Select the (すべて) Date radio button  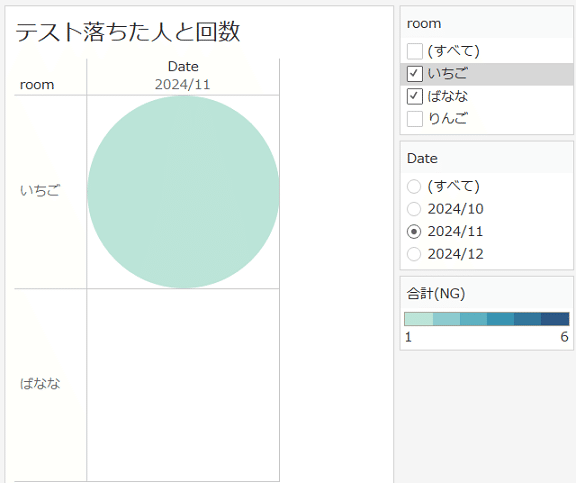[414, 187]
